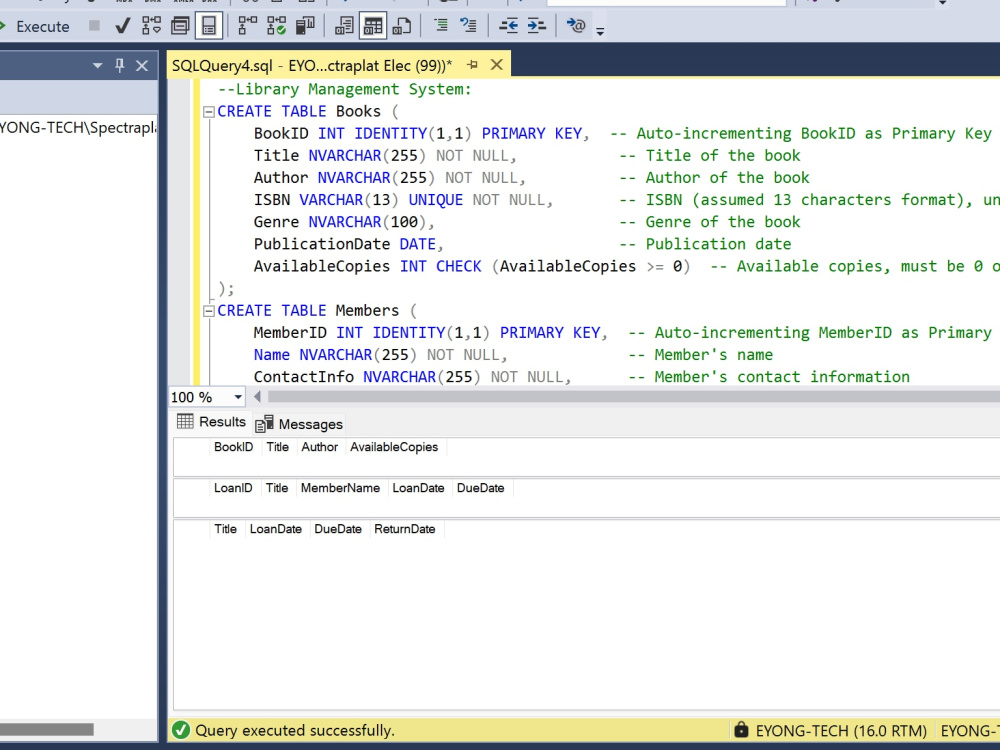Toggle auto-hide pin on Object Explorer panel
1000x750 pixels.
[119, 65]
